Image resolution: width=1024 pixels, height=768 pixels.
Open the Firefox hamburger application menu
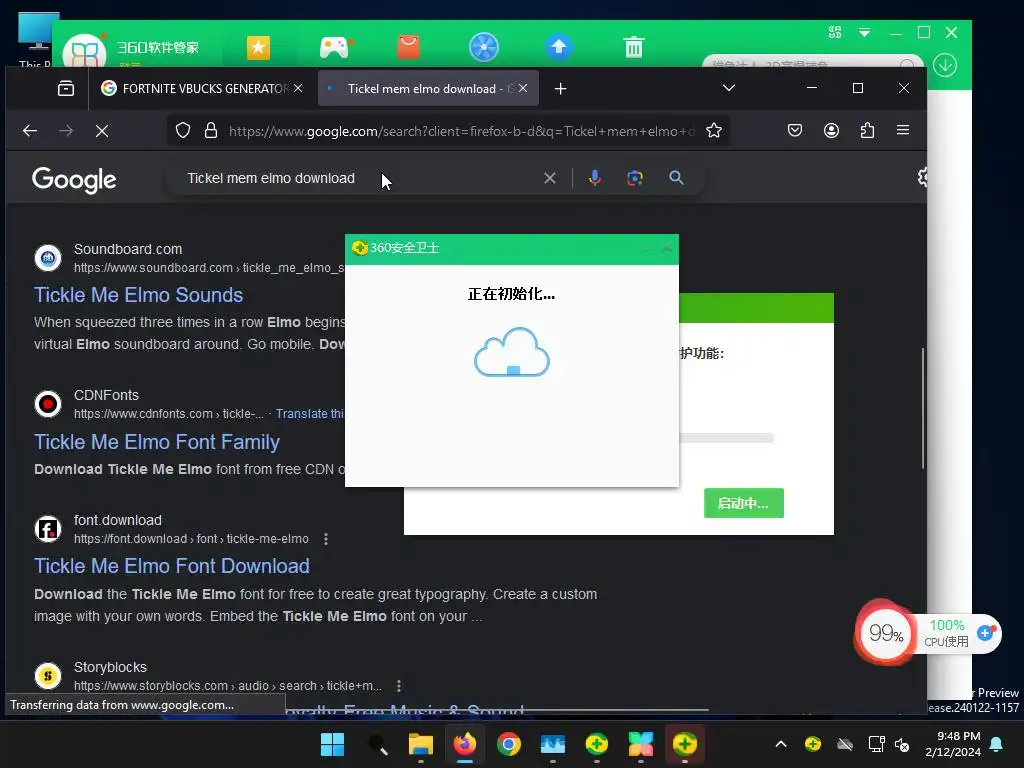(903, 130)
